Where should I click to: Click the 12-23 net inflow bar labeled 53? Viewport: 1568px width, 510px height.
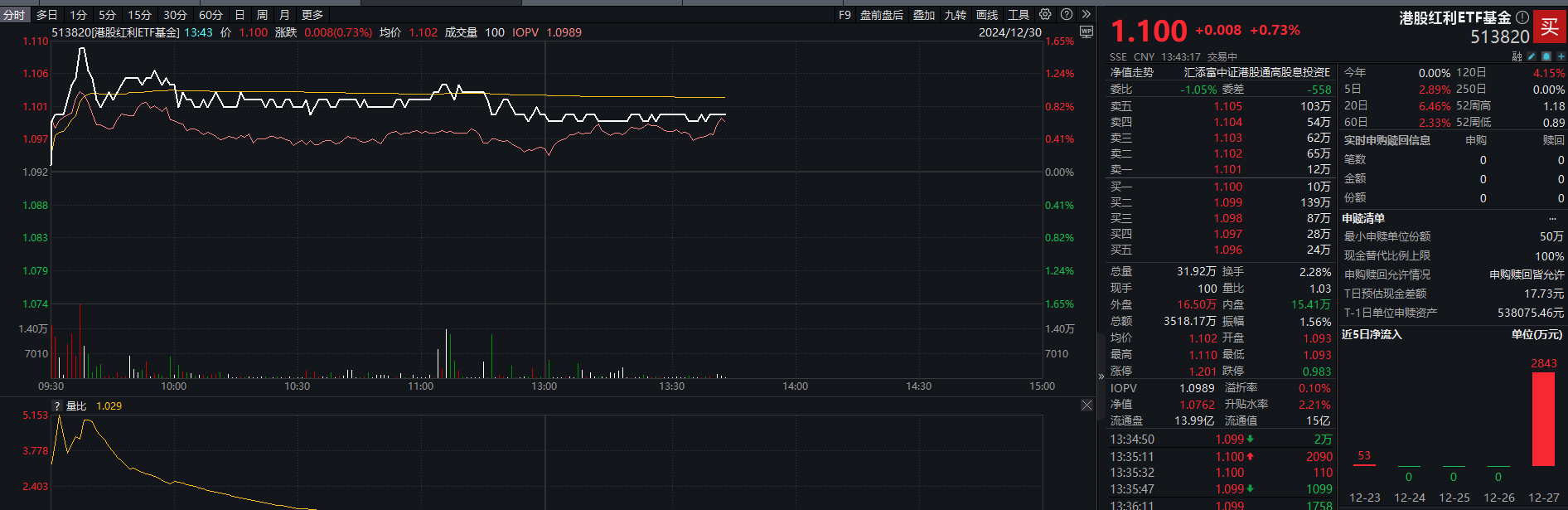(1365, 464)
